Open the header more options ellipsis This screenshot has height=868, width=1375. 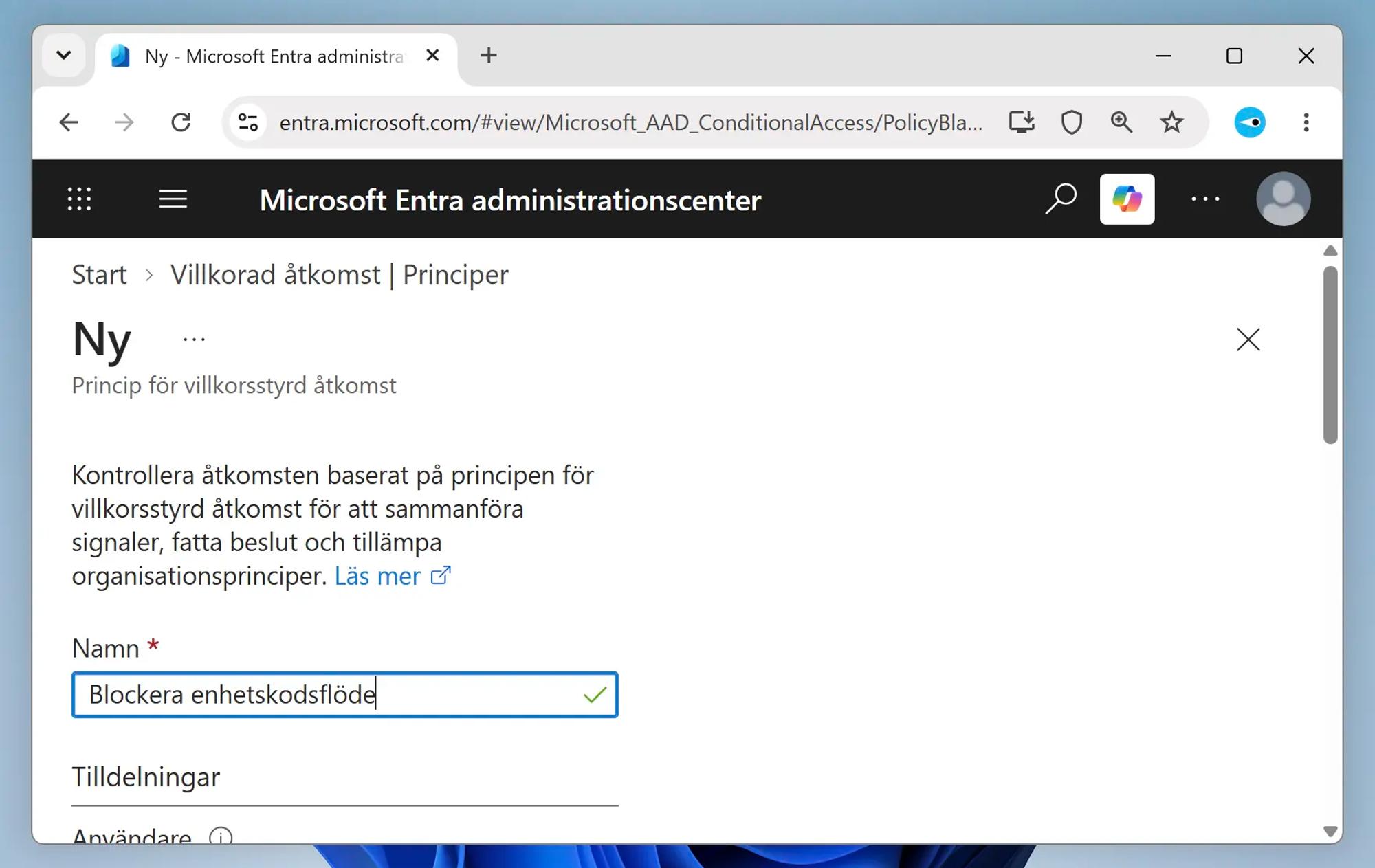pos(1206,199)
